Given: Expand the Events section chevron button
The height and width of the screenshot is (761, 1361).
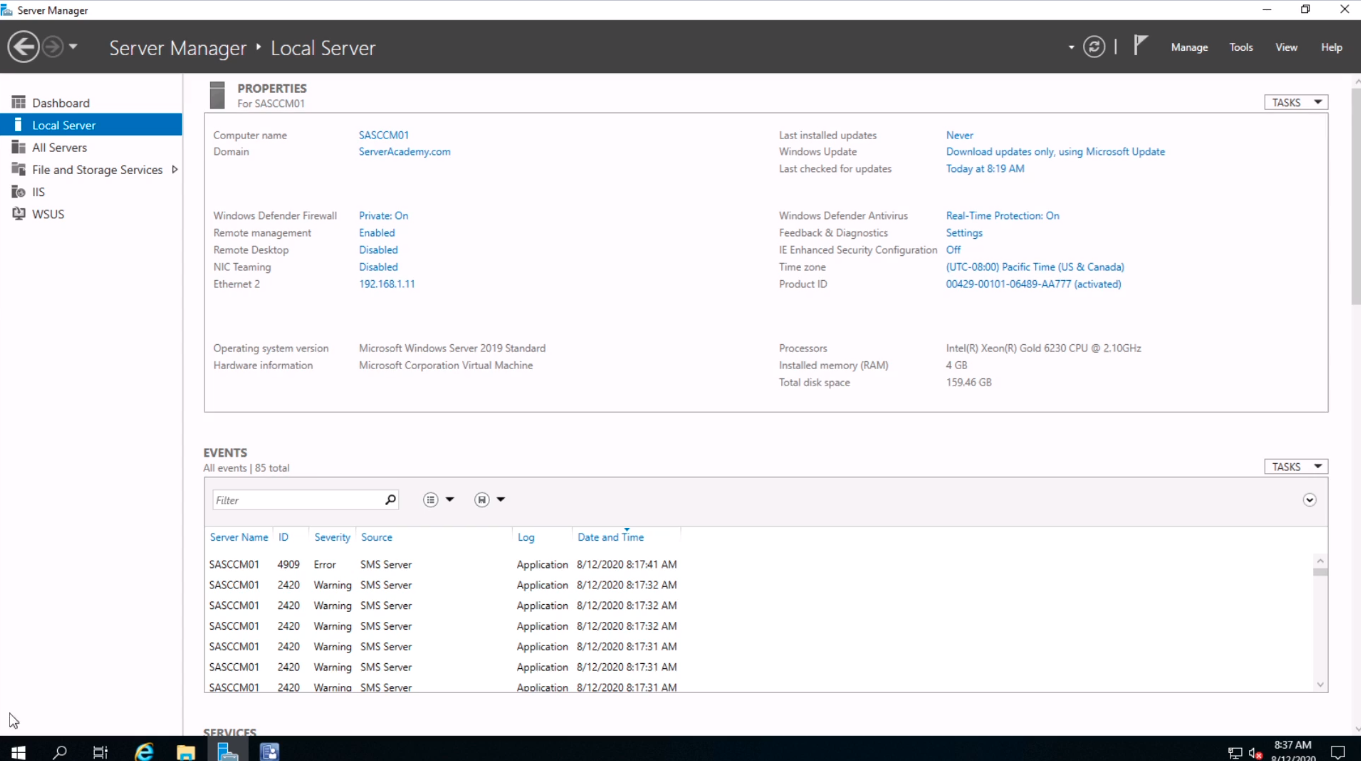Looking at the screenshot, I should 1309,500.
